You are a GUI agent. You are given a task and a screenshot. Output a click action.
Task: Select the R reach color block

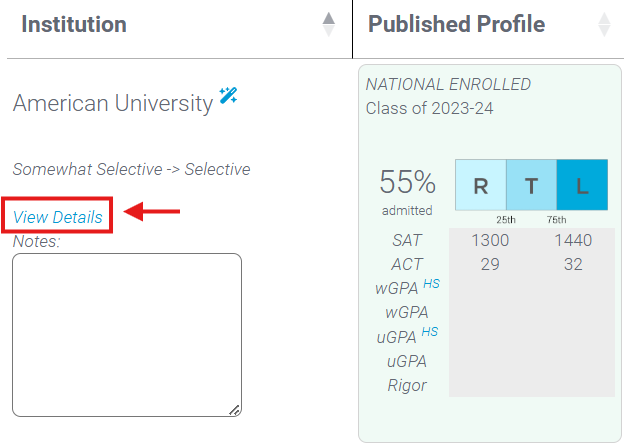481,185
